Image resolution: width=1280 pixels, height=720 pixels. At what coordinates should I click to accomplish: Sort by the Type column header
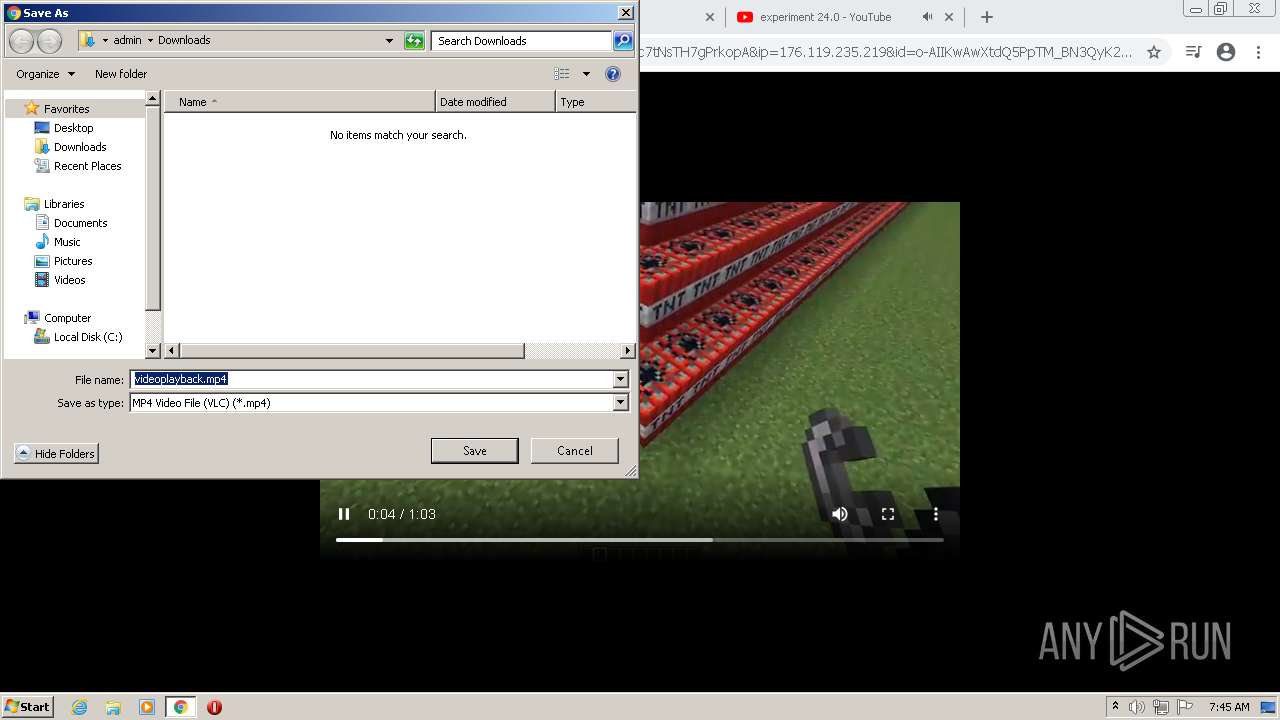tap(595, 102)
